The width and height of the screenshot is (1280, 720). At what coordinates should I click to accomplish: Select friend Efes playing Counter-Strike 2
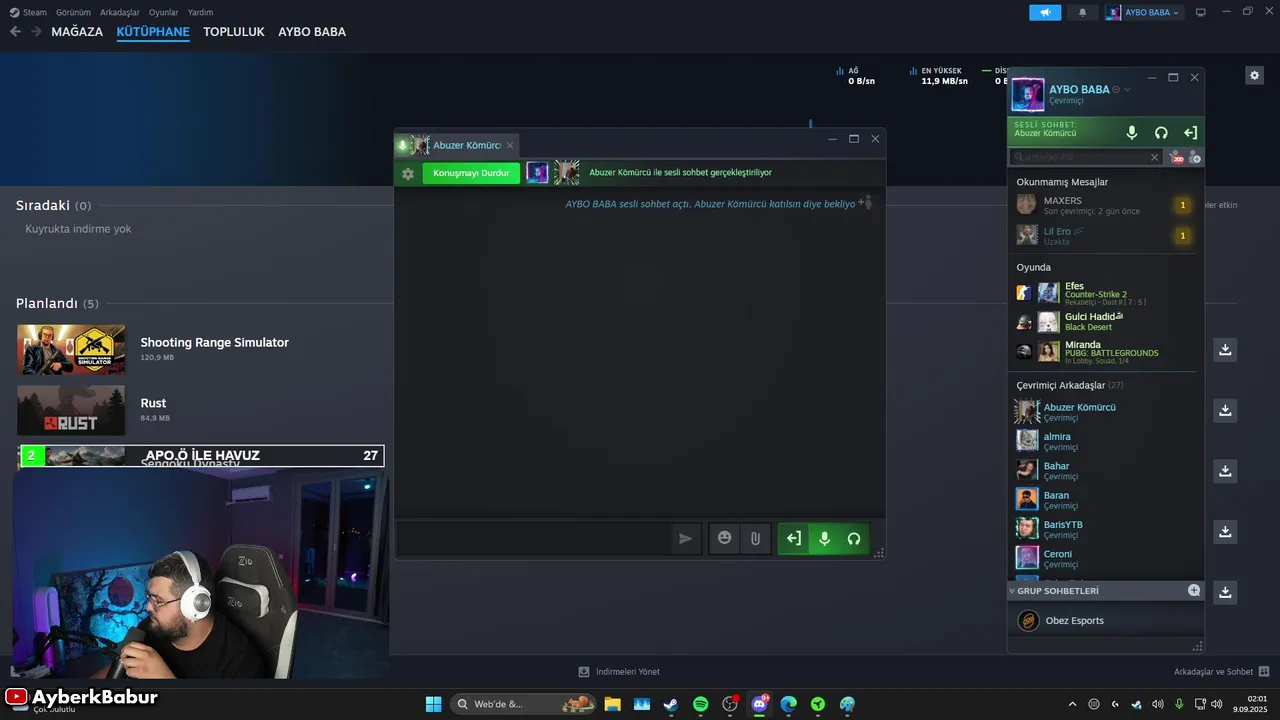point(1105,293)
